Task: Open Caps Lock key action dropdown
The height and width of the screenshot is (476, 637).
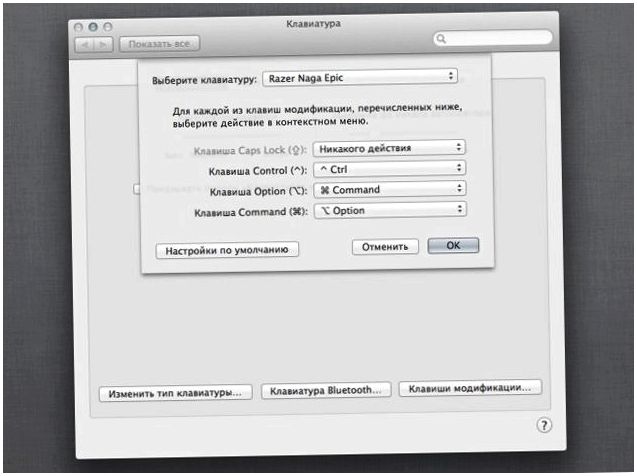Action: (389, 148)
